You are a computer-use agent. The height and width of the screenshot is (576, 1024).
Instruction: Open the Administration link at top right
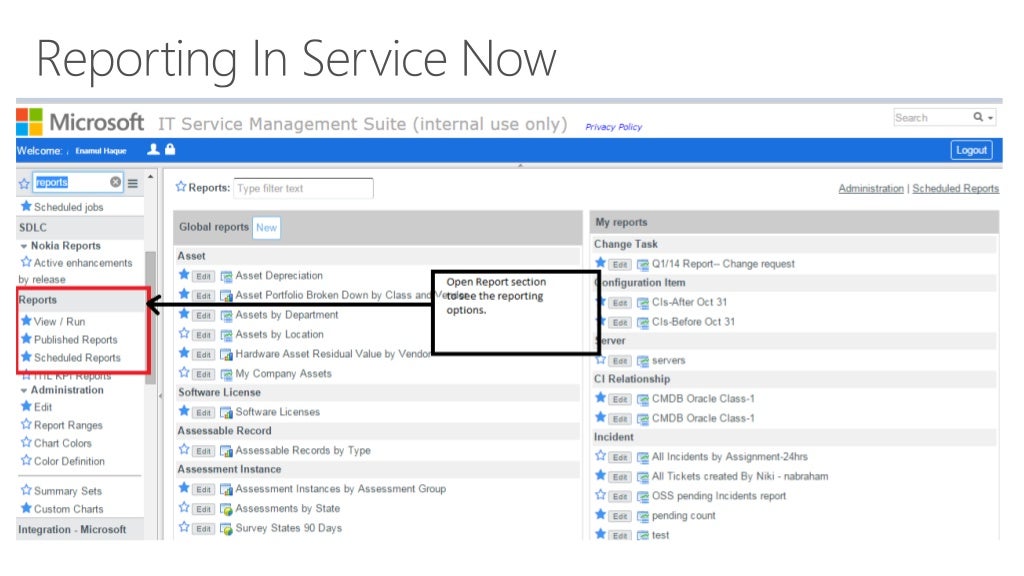(x=871, y=189)
